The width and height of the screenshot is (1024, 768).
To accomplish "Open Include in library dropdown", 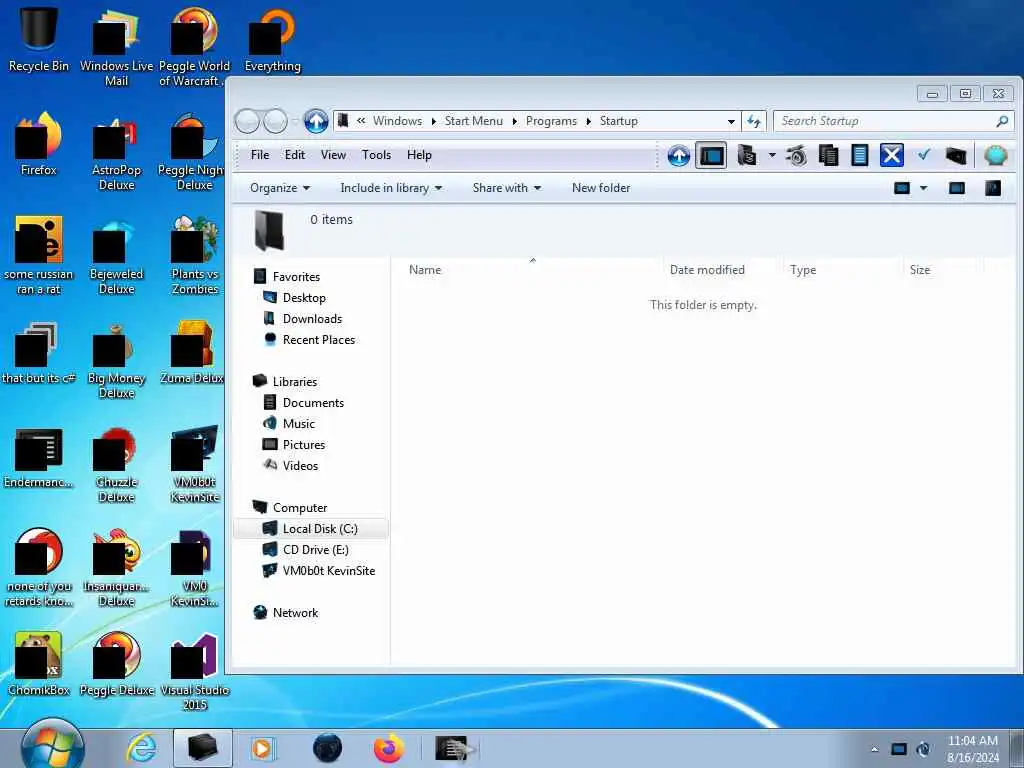I will pyautogui.click(x=391, y=188).
